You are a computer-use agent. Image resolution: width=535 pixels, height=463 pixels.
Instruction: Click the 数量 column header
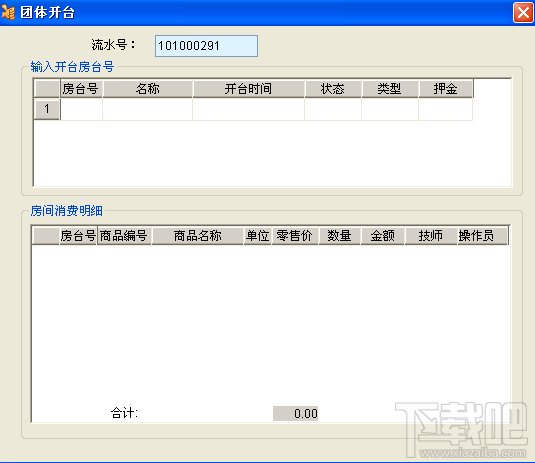point(339,236)
